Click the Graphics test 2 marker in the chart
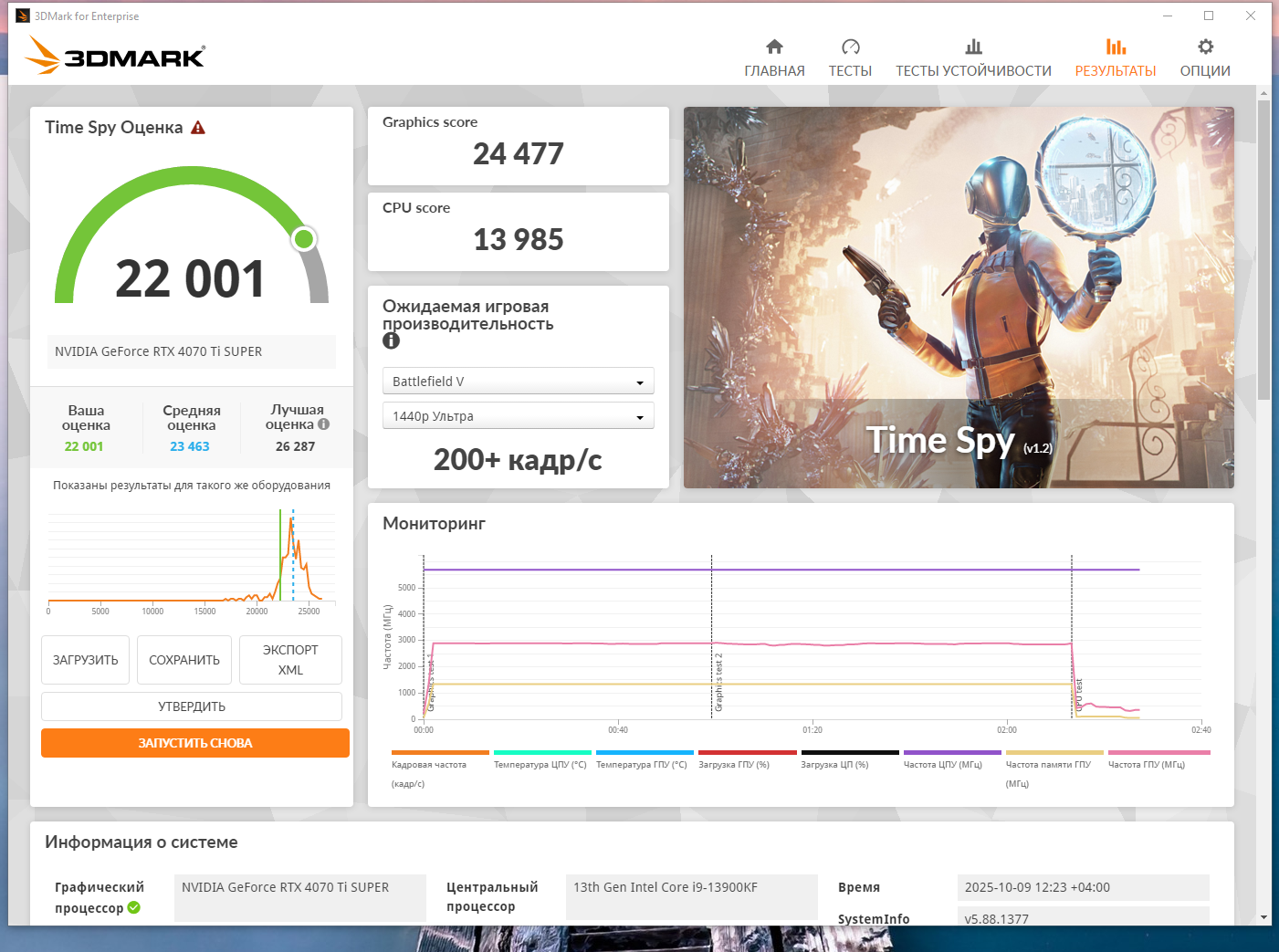1279x952 pixels. click(x=718, y=683)
